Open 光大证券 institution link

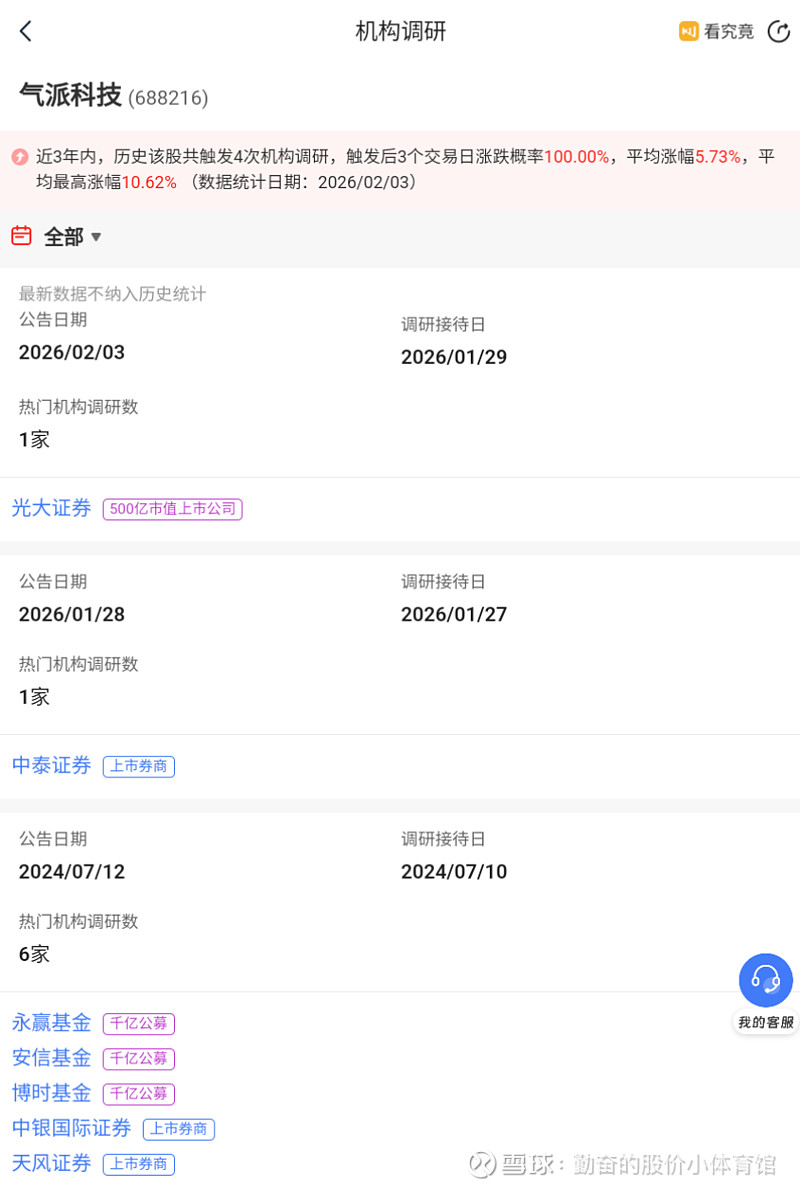point(52,508)
